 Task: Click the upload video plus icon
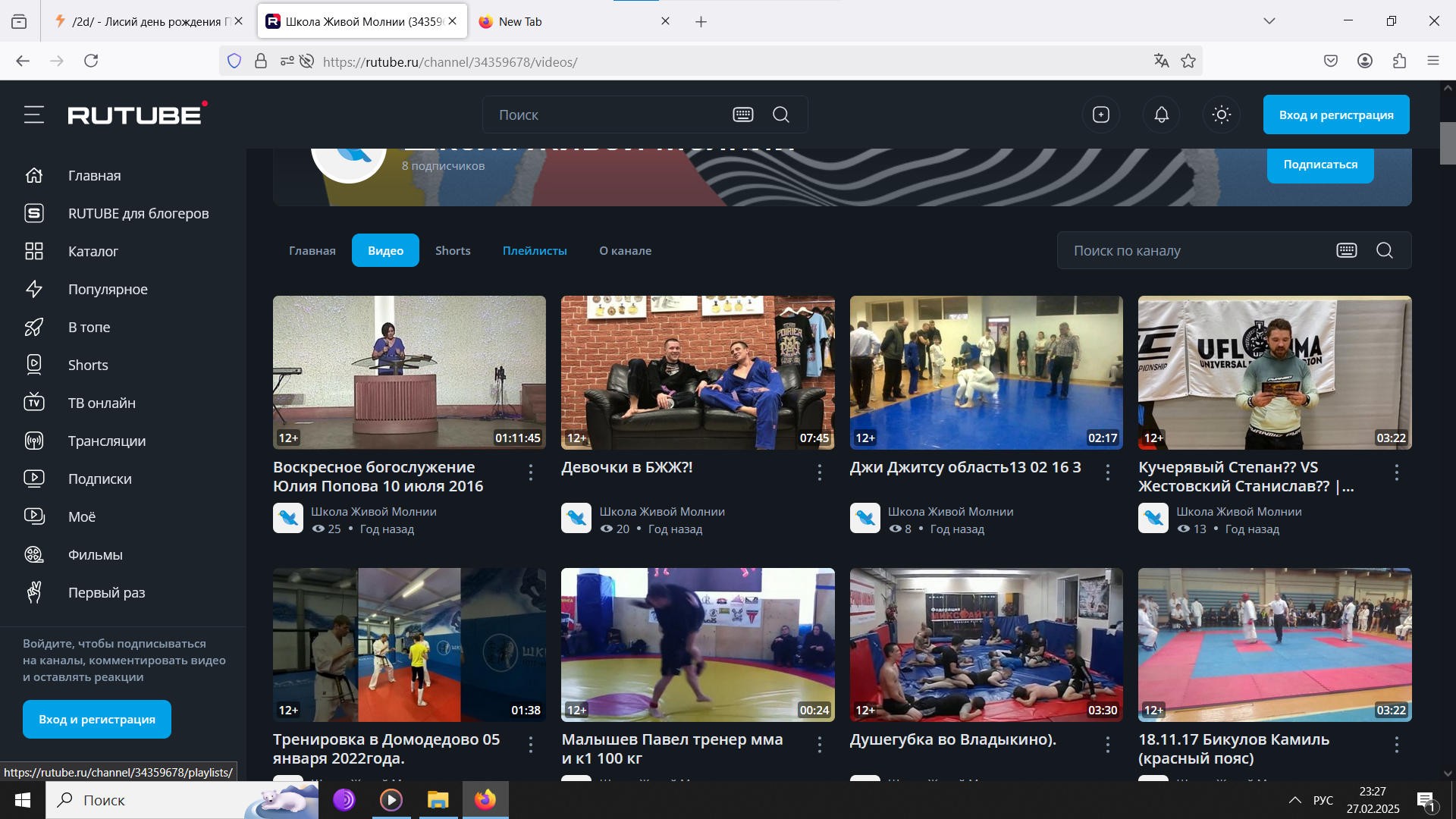1101,115
